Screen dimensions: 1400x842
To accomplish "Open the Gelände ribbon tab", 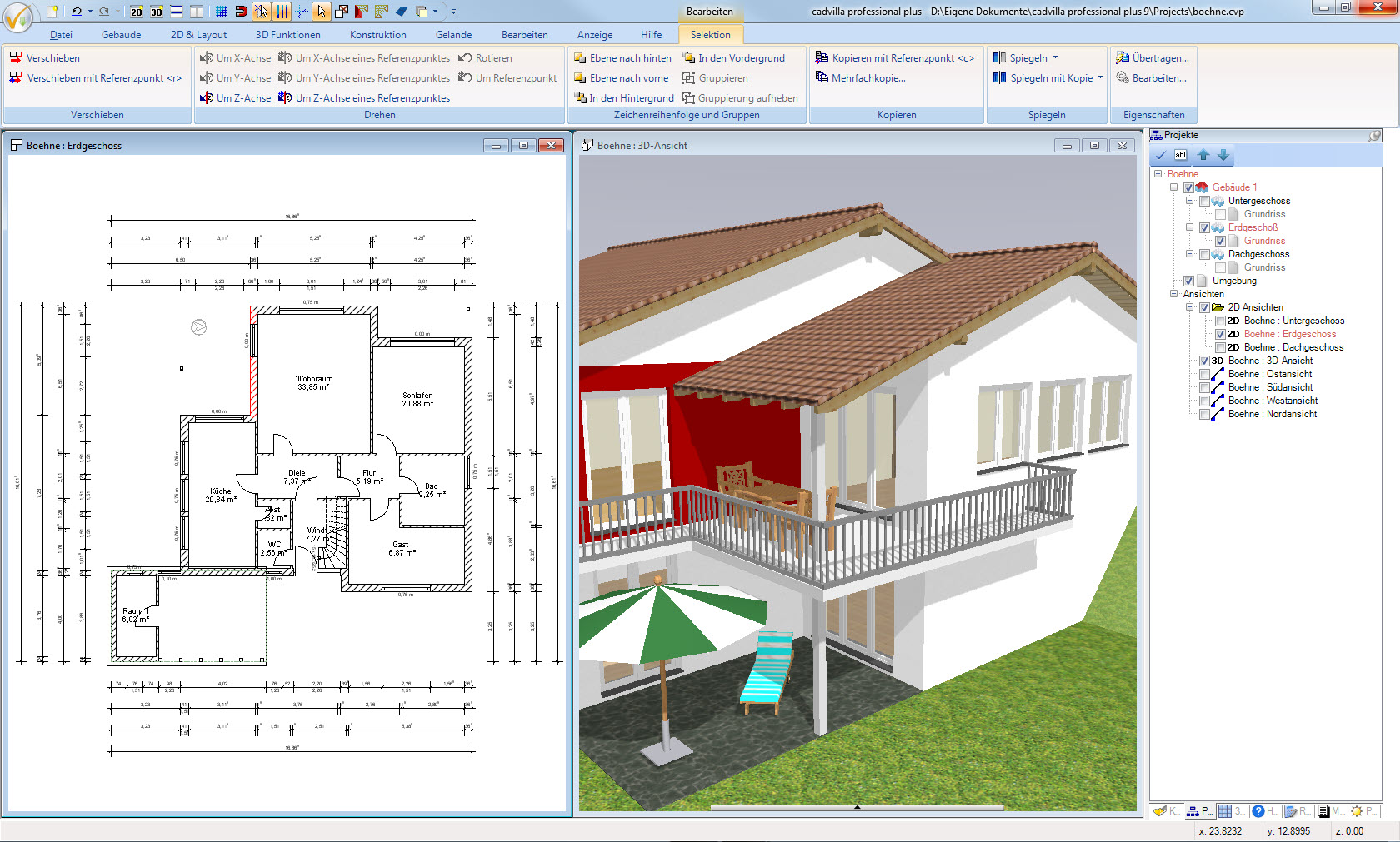I will 454,35.
